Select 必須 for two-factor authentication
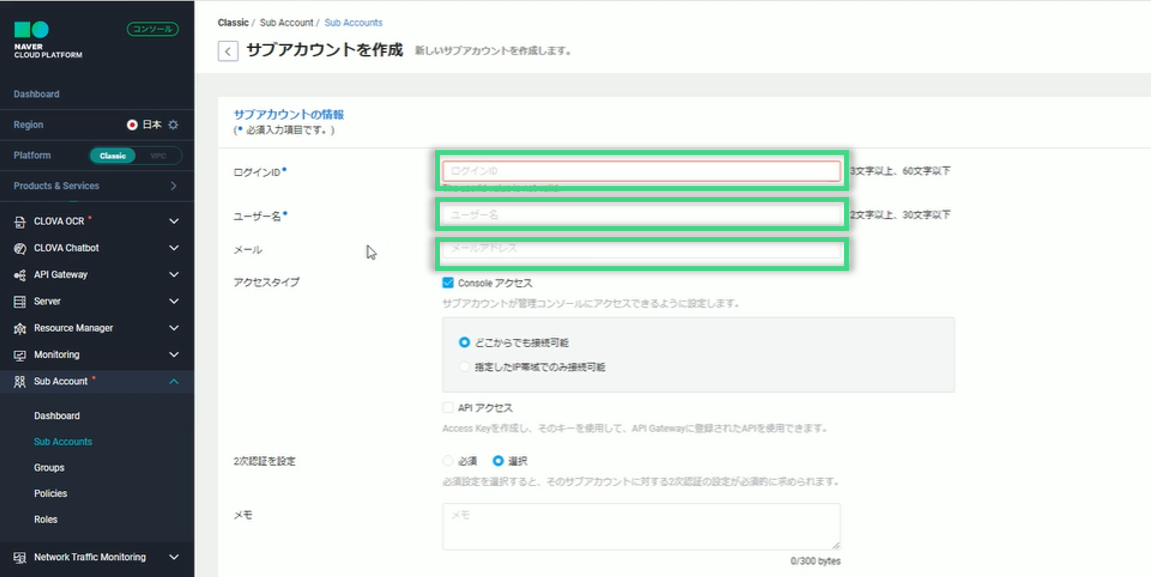 (x=448, y=461)
